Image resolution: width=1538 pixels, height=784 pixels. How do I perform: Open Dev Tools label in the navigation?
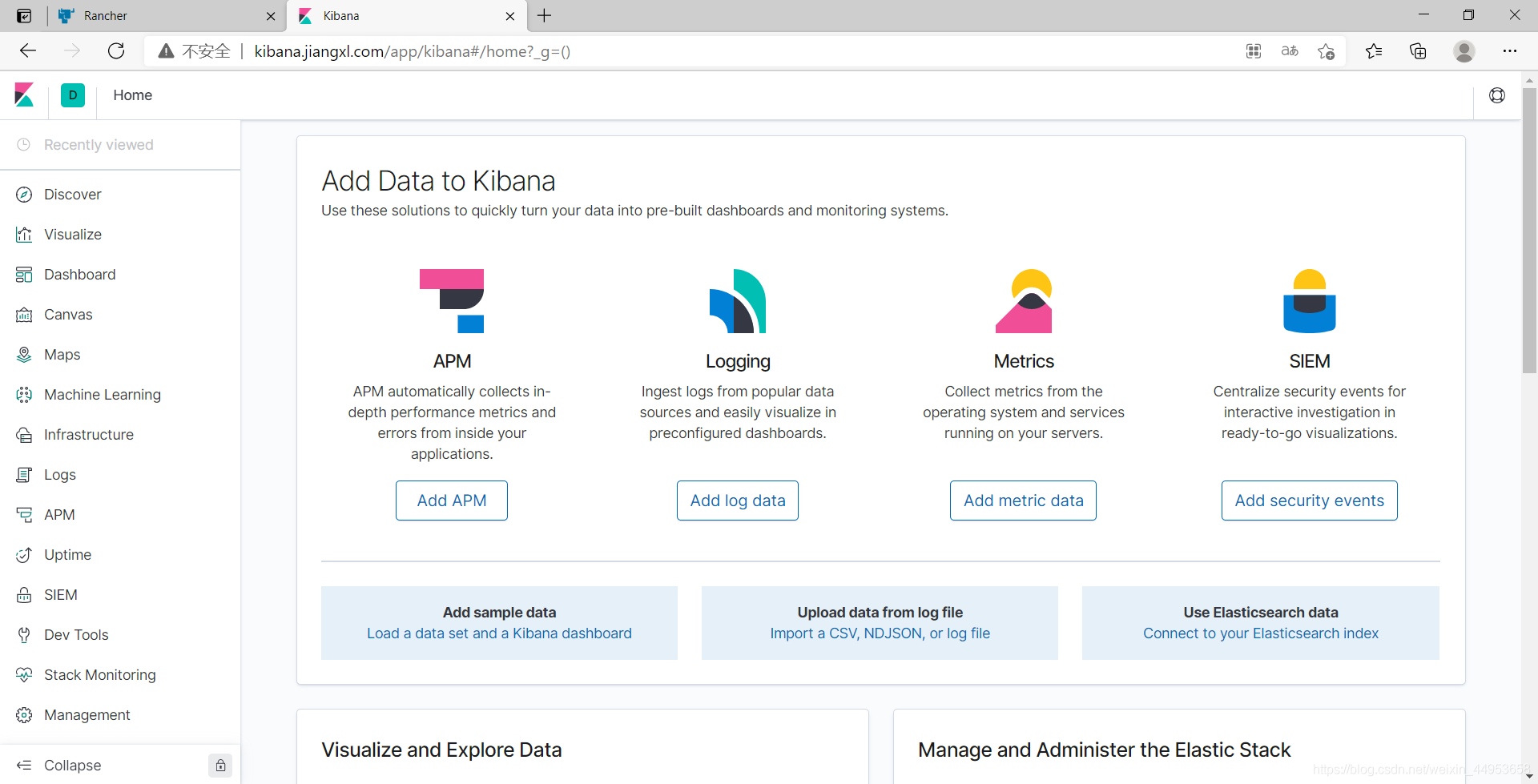click(76, 635)
